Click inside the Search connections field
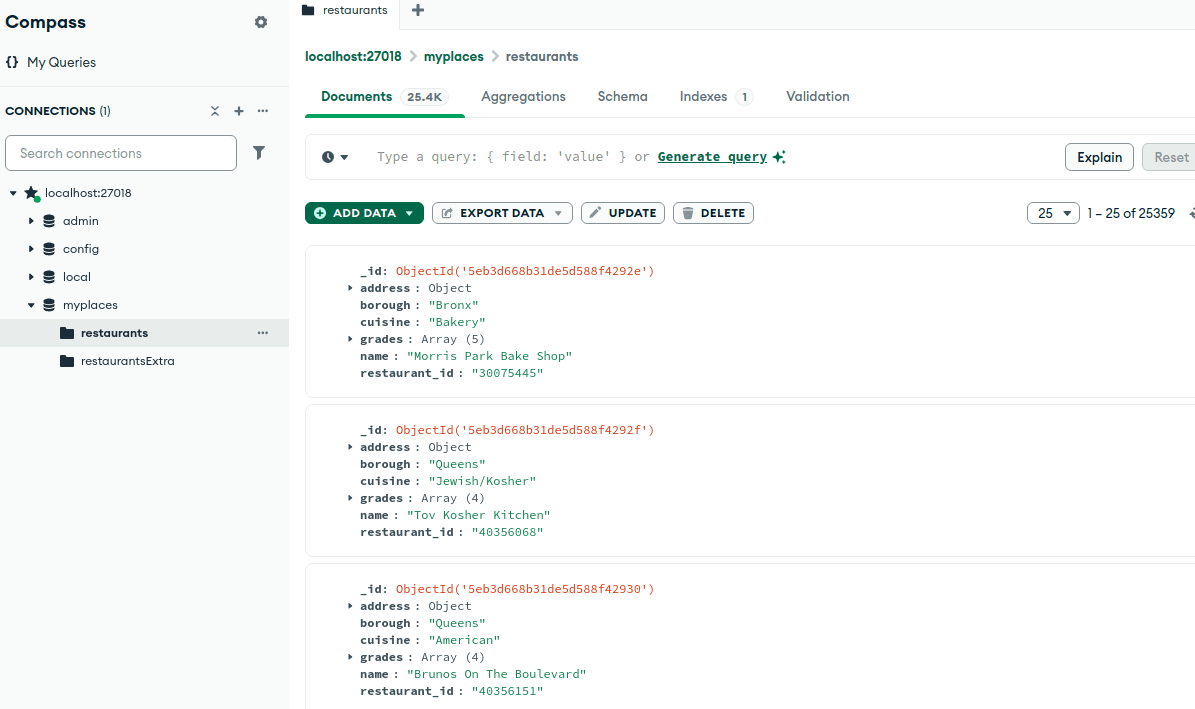Image resolution: width=1195 pixels, height=709 pixels. [x=120, y=152]
